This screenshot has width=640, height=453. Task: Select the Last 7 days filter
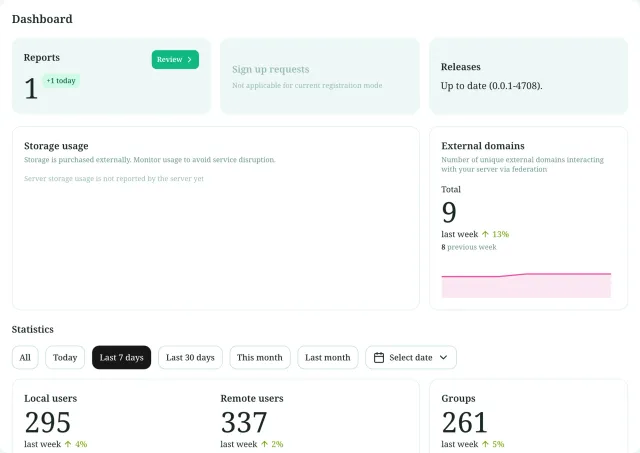click(122, 358)
